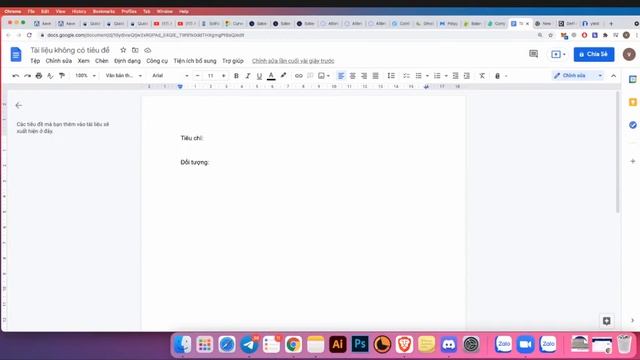640x360 pixels.
Task: Open the Công cụ menu
Action: 157,61
